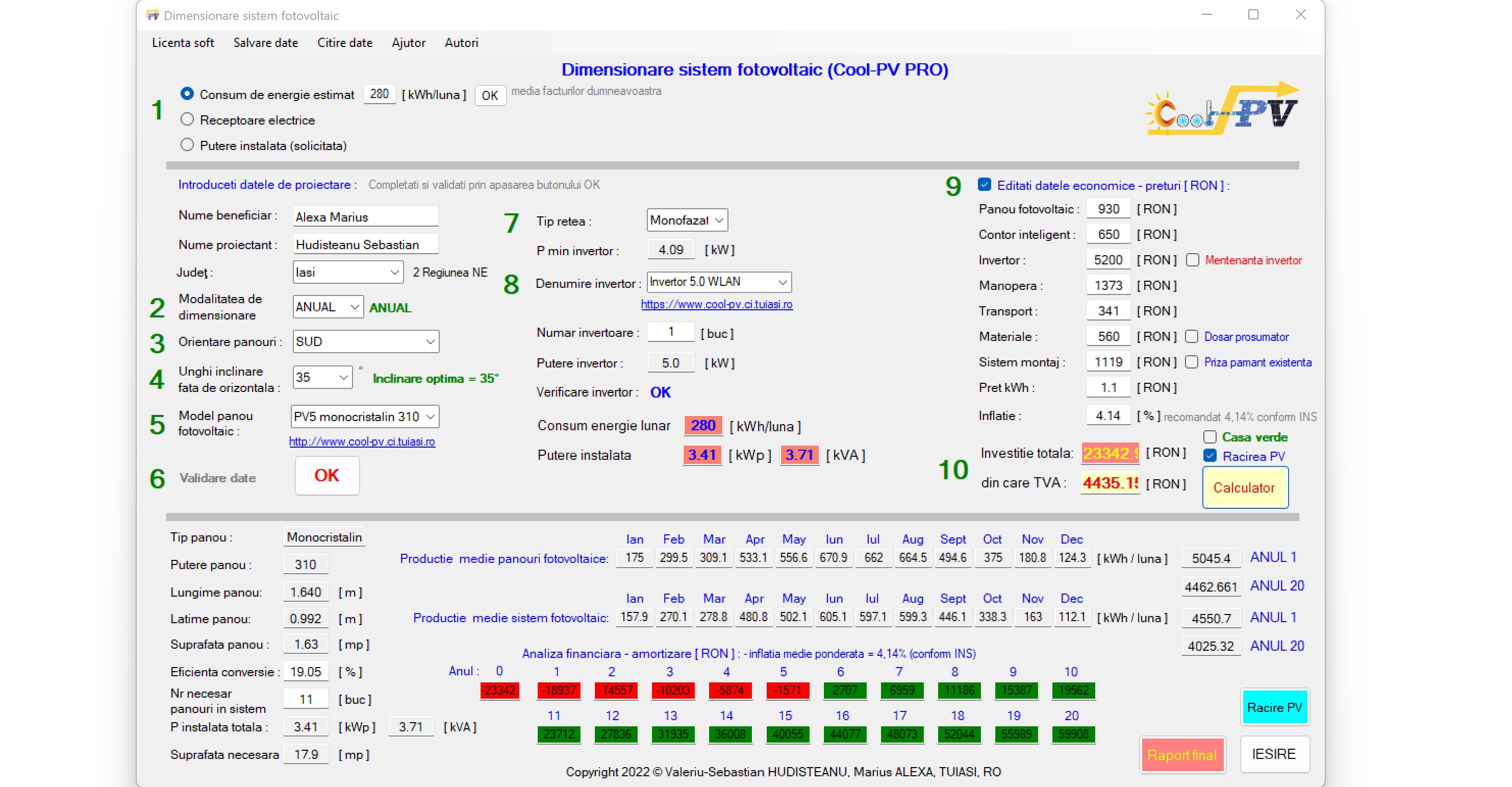The height and width of the screenshot is (787, 1512).
Task: Enable Priza pamant existenta checkbox
Action: 1191,362
